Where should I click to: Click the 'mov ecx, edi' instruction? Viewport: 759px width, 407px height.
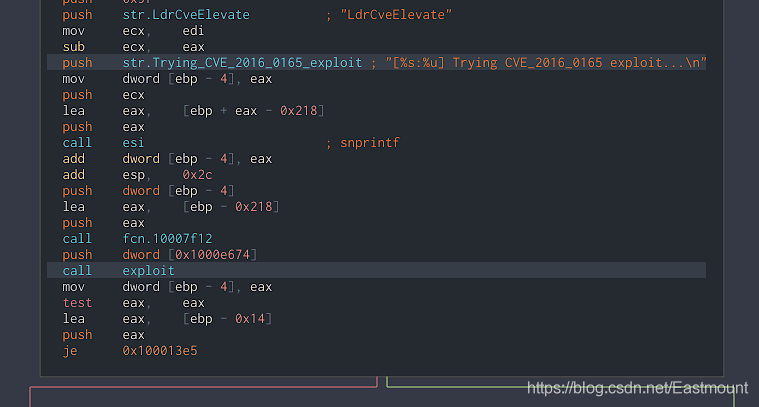(x=134, y=31)
